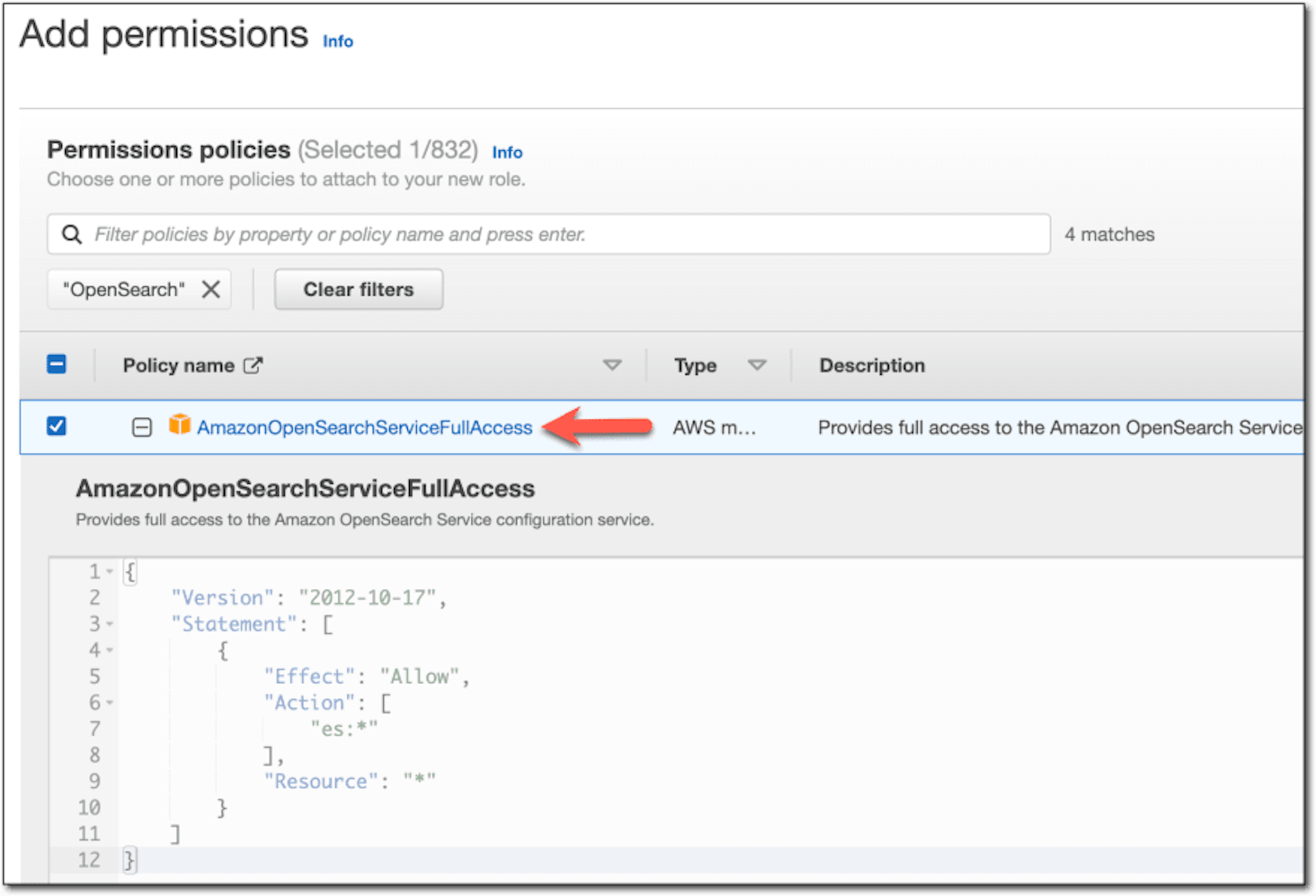Screen dimensions: 1316x896
Task: Click policy description text in the row
Action: pyautogui.click(x=1060, y=428)
